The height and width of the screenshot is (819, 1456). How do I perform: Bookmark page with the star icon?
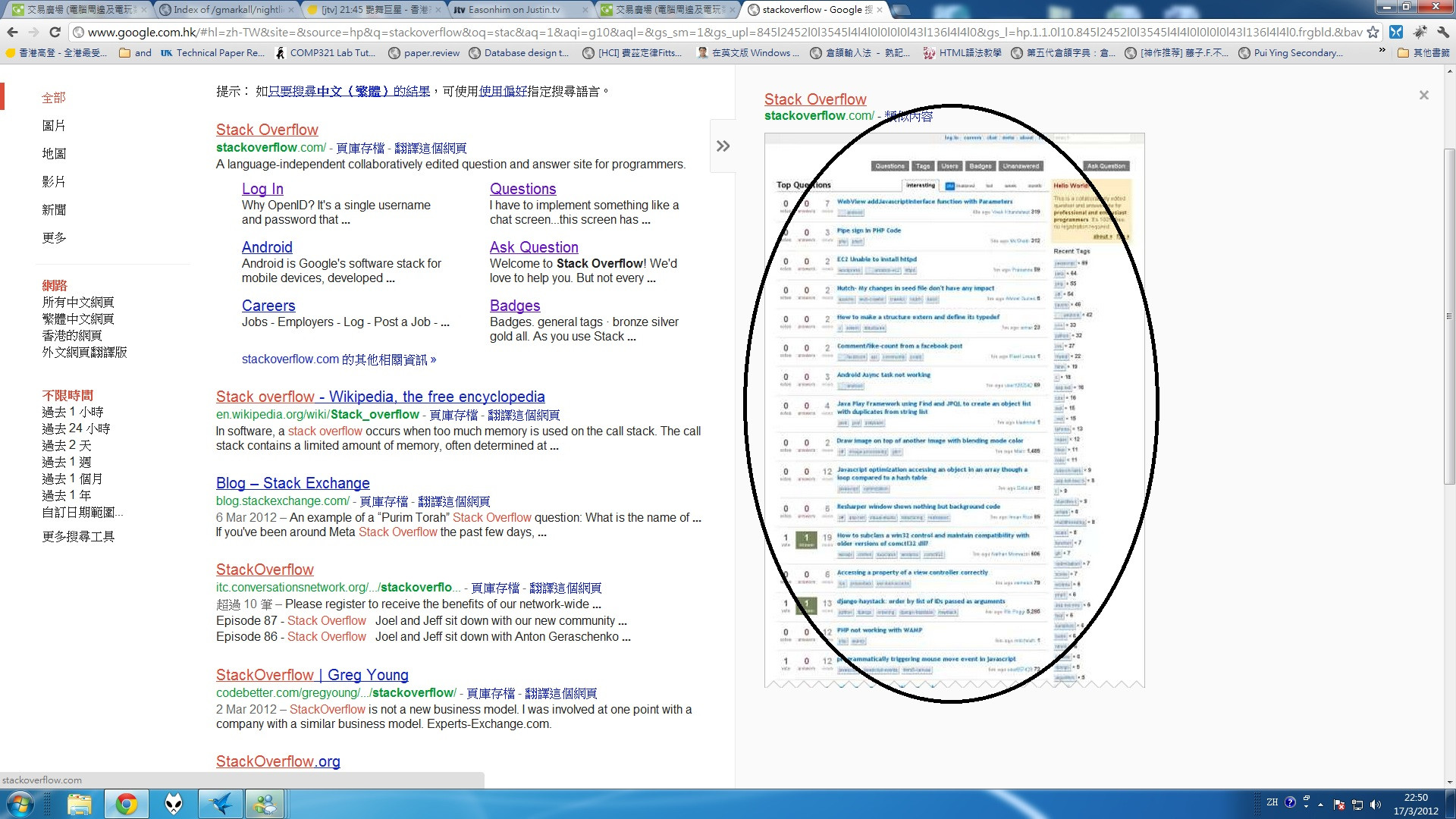(1373, 32)
